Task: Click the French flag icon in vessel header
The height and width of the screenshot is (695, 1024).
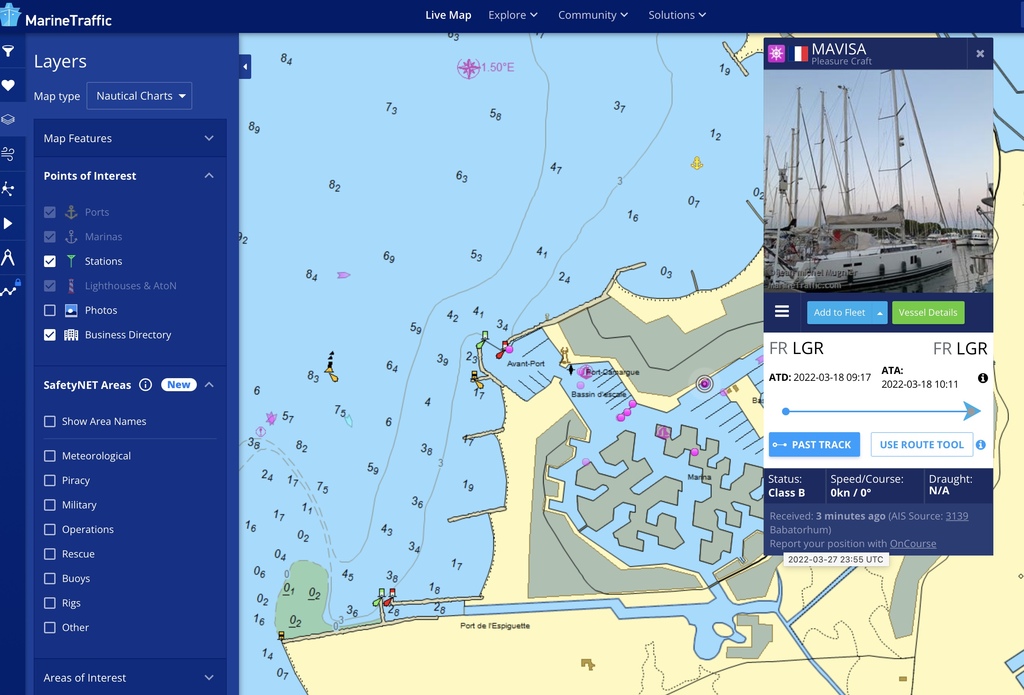Action: point(798,54)
